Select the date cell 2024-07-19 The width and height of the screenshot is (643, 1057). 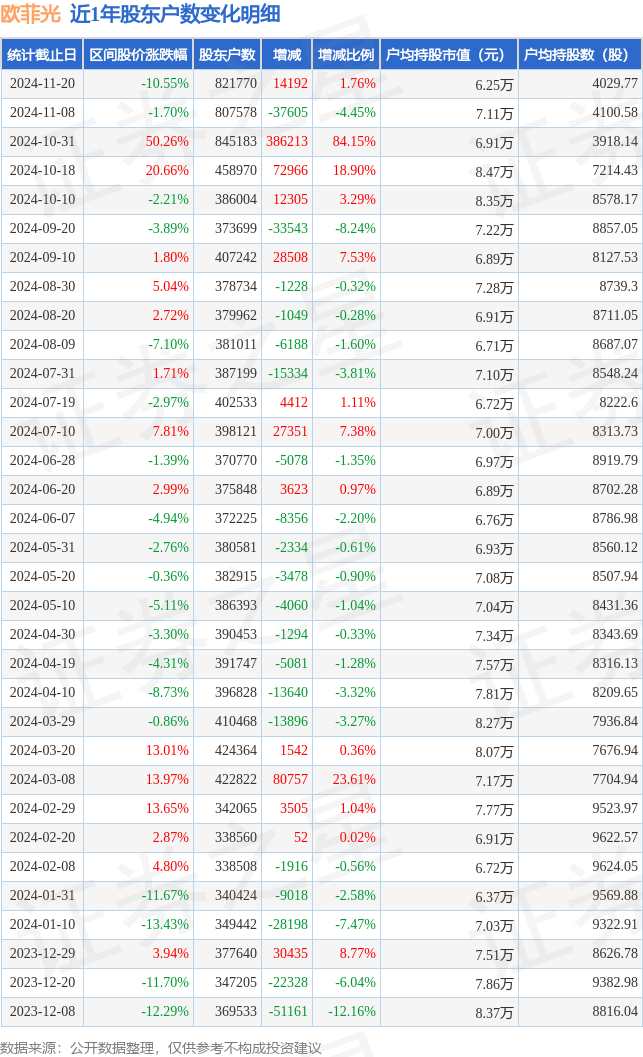pos(42,402)
